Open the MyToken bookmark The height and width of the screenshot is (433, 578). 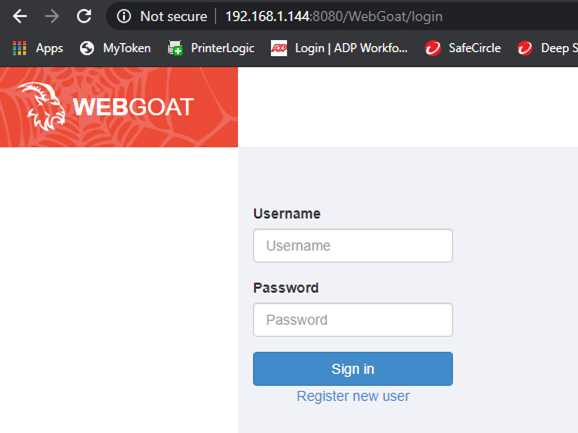tap(115, 48)
